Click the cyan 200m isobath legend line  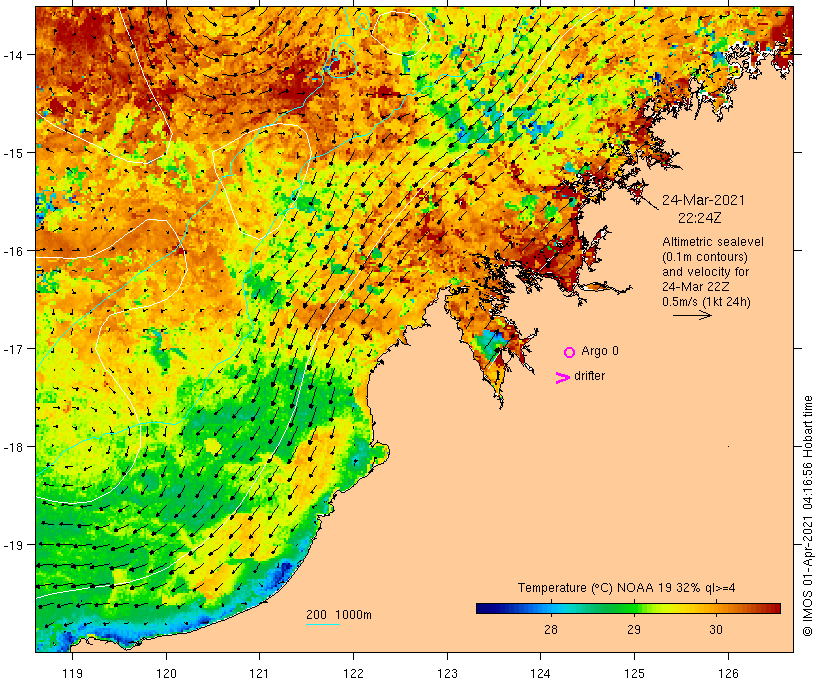323,624
